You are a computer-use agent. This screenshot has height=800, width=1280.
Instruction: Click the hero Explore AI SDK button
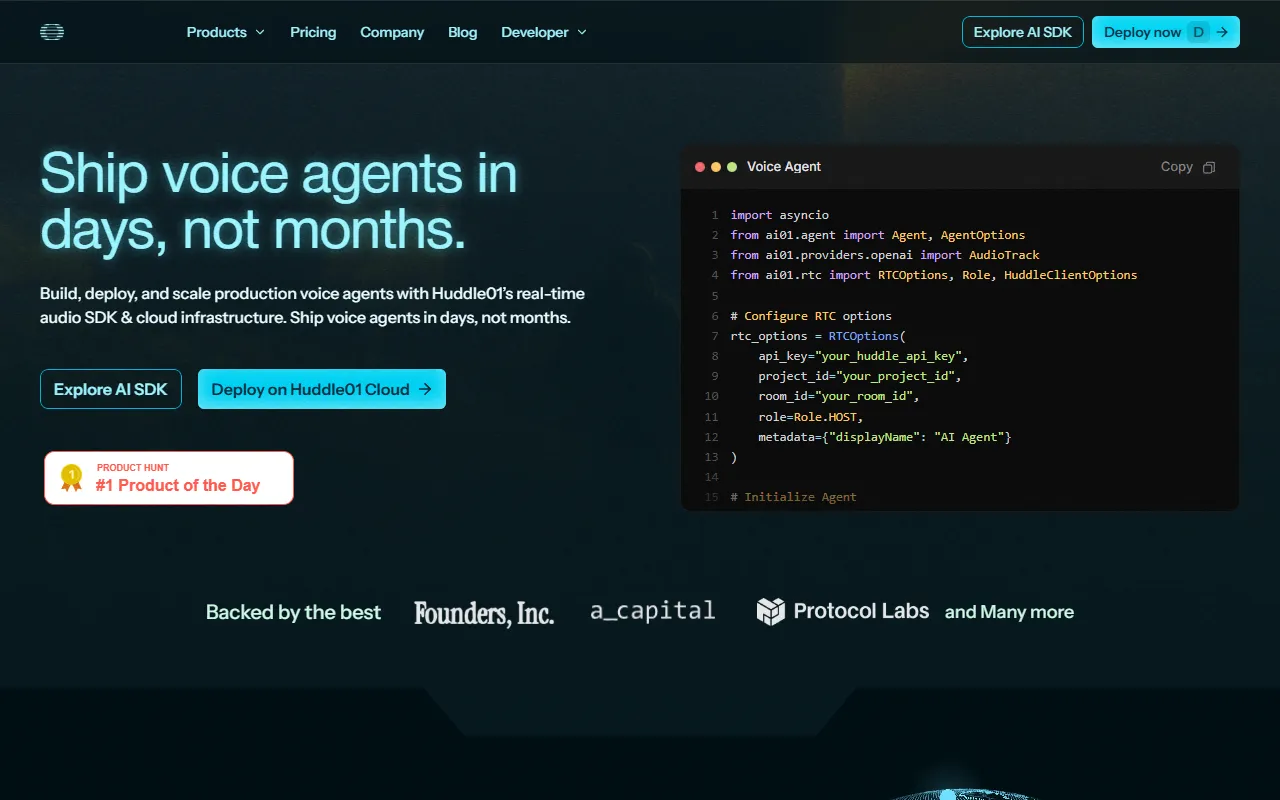pos(111,389)
